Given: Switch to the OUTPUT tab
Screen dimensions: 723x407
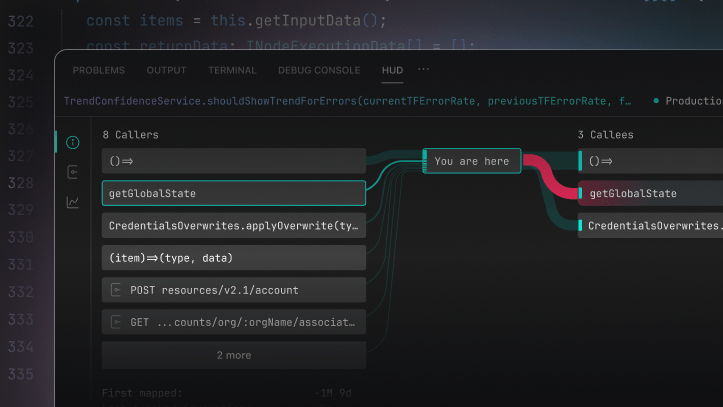Looking at the screenshot, I should coord(166,70).
